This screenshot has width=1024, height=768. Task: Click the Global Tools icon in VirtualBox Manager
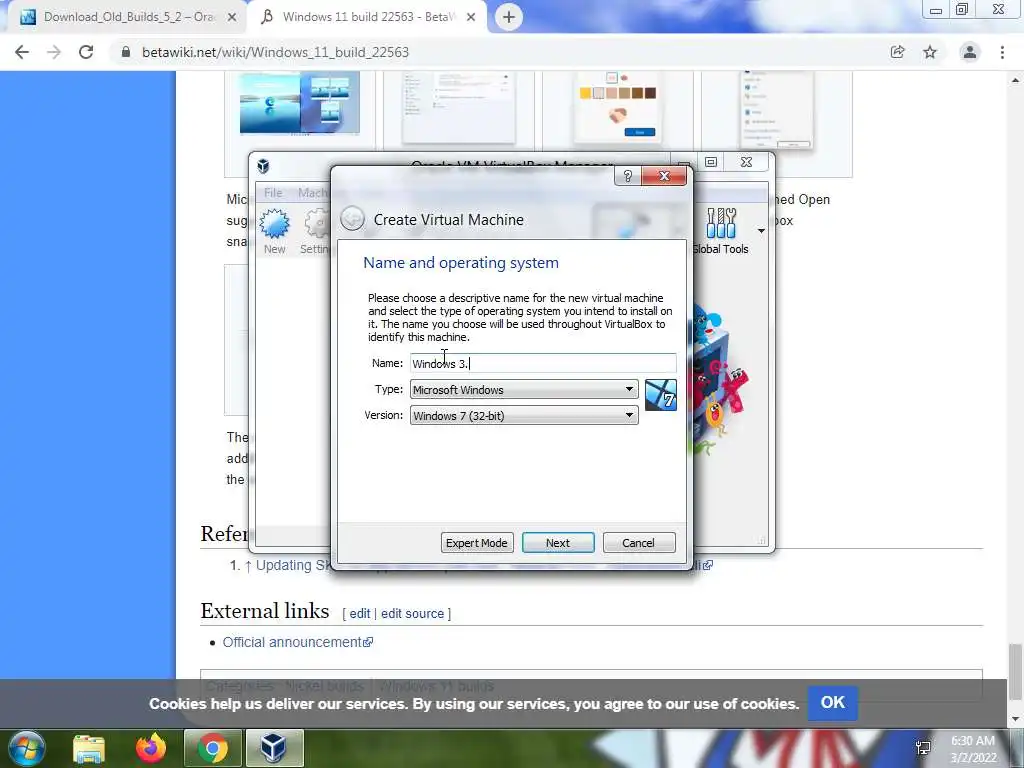pyautogui.click(x=721, y=232)
